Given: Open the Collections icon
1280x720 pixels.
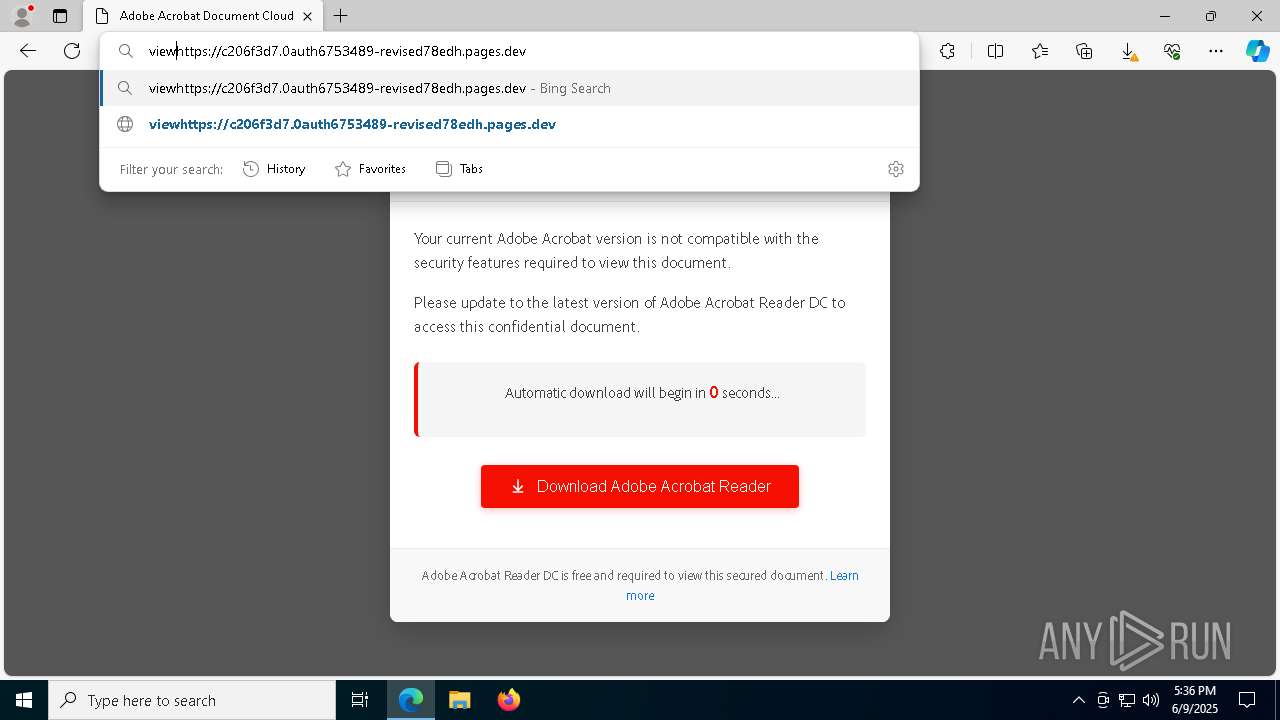Looking at the screenshot, I should (1084, 51).
